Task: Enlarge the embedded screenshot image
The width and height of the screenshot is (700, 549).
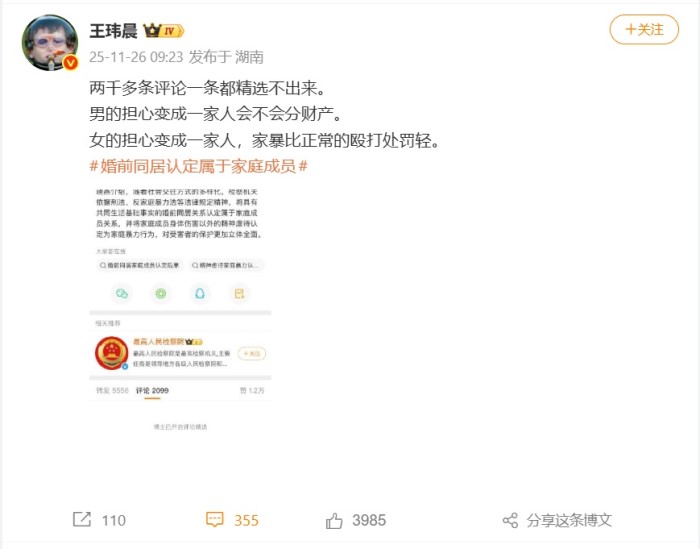Action: 180,309
